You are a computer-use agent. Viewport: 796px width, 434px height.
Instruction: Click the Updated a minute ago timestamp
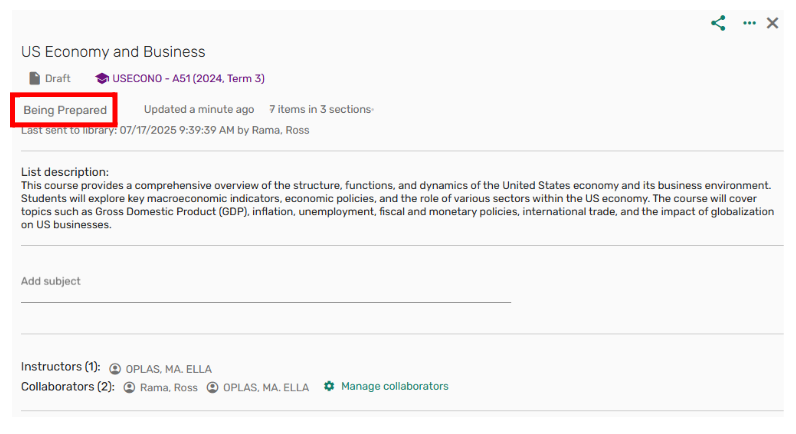(x=199, y=109)
